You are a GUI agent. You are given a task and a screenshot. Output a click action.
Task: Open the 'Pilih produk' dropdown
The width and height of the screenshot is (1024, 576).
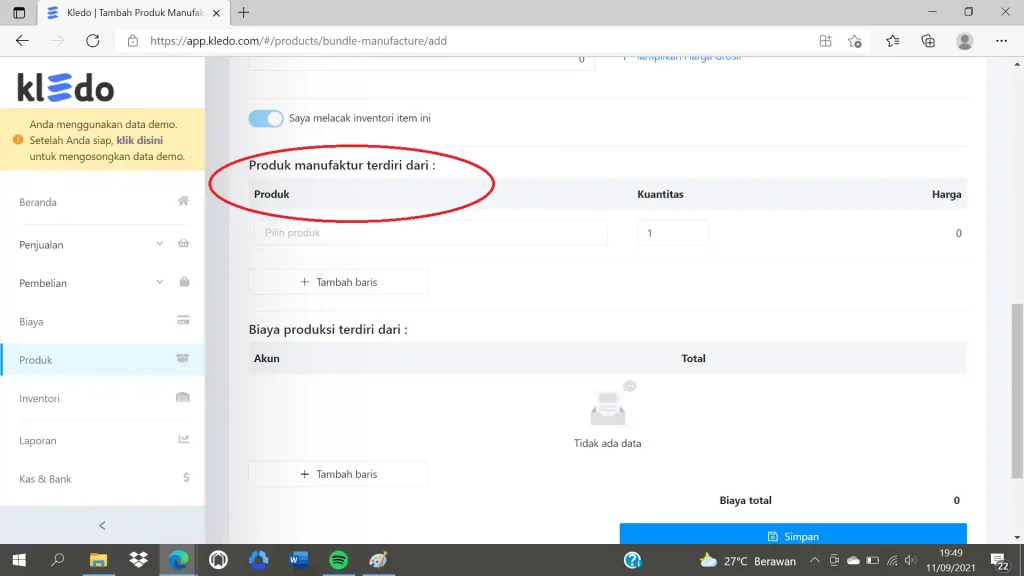coord(430,232)
